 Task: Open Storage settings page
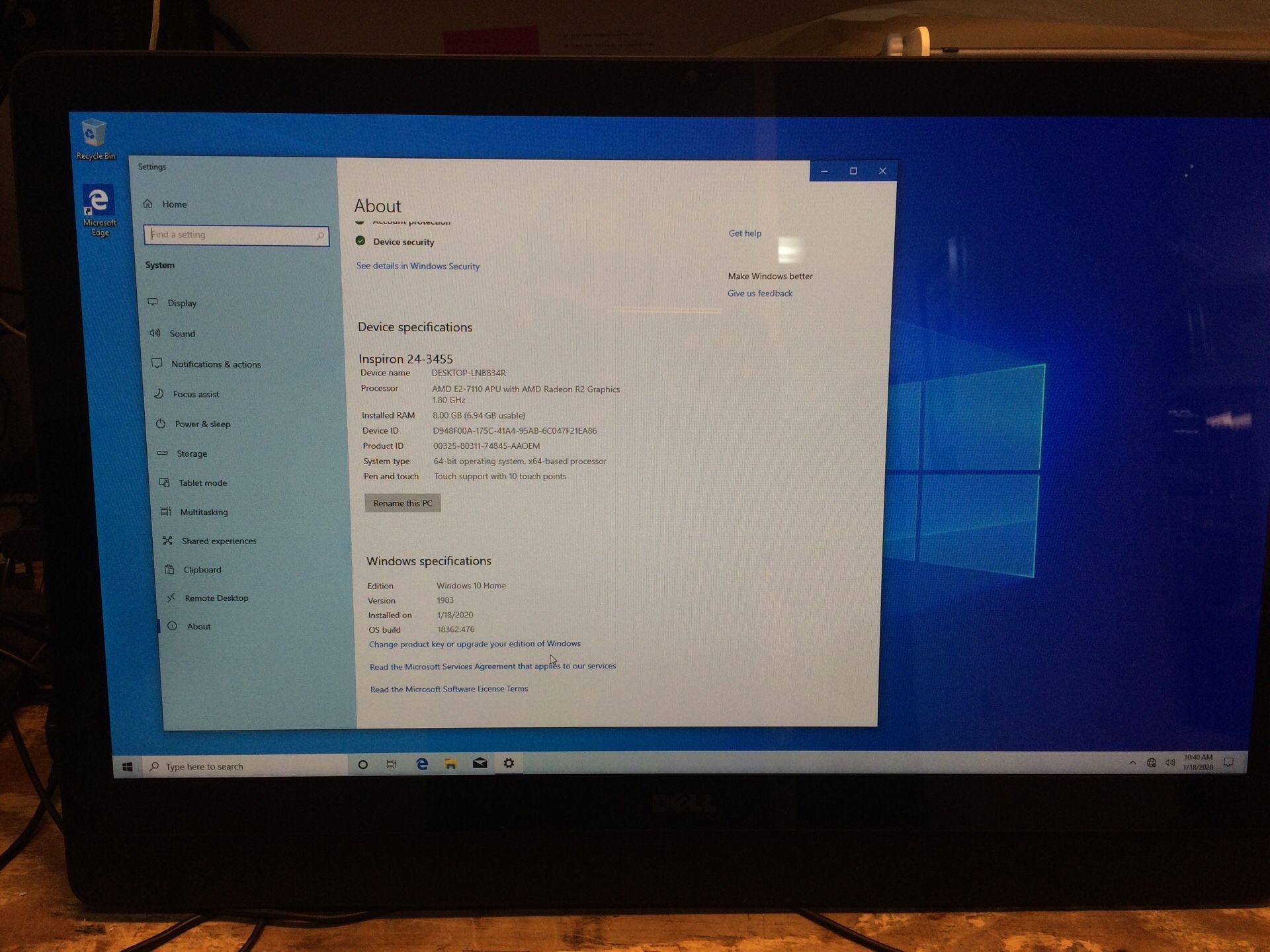click(192, 454)
